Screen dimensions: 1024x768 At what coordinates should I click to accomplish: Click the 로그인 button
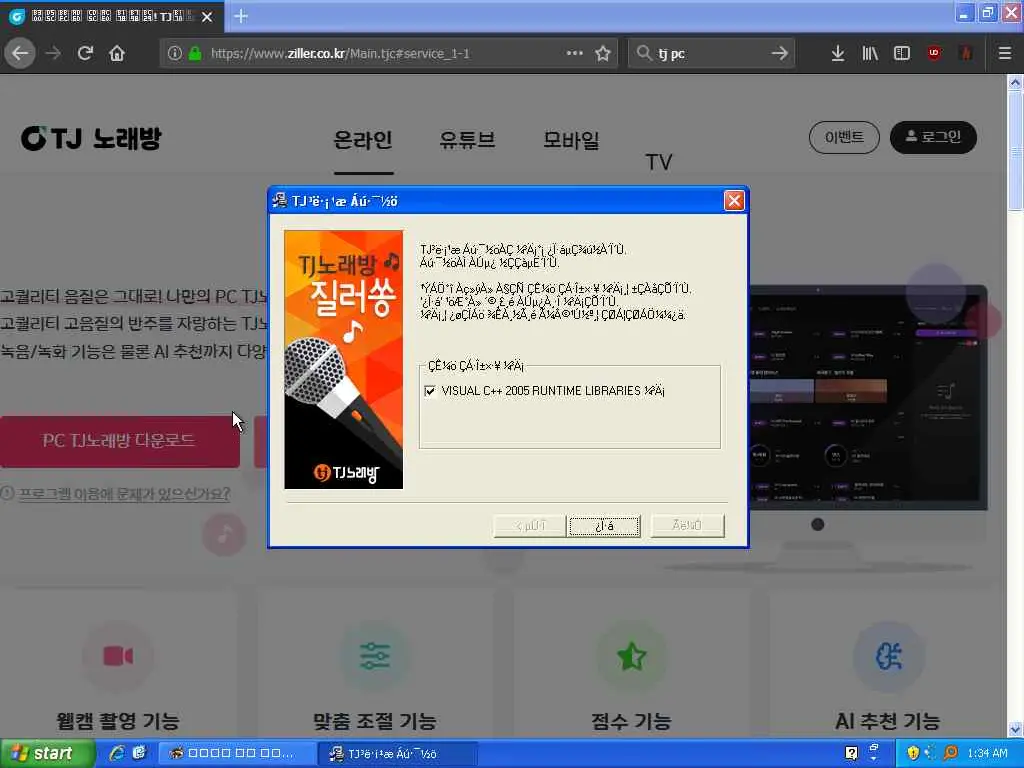point(933,137)
